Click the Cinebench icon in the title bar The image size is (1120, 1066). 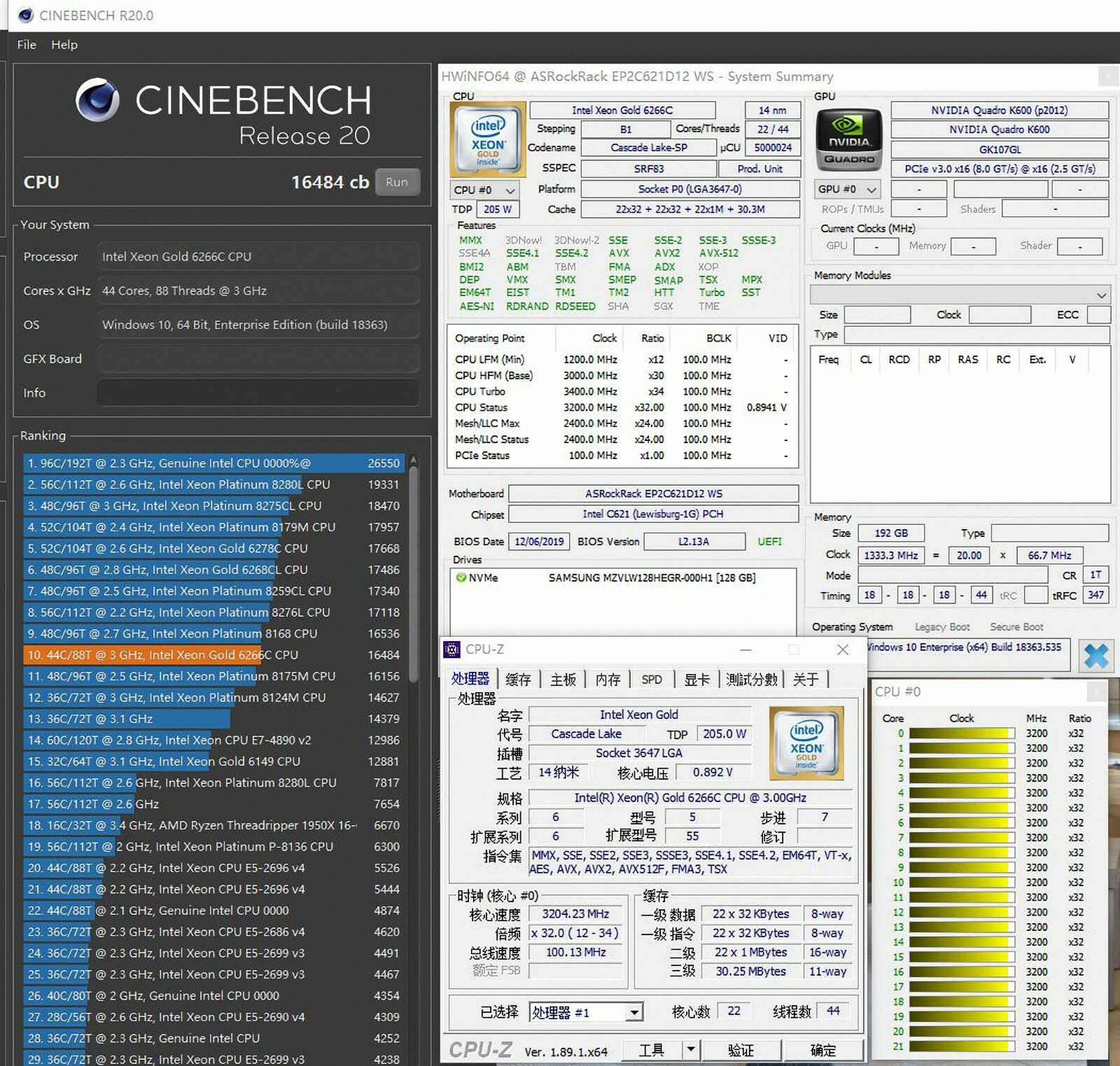tap(25, 15)
